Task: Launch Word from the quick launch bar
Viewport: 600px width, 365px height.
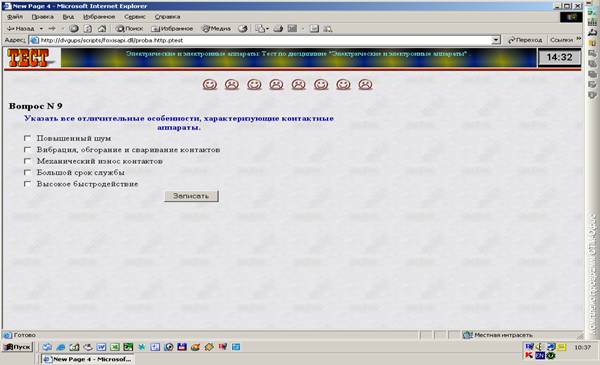Action: click(x=101, y=347)
